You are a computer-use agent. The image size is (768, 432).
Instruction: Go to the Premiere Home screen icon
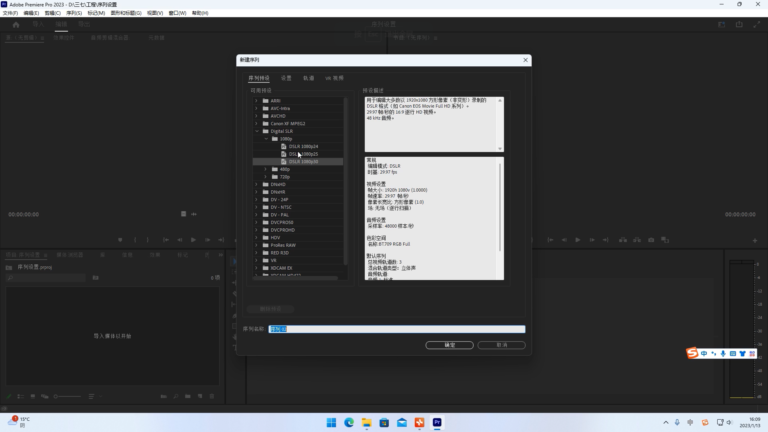[16, 24]
